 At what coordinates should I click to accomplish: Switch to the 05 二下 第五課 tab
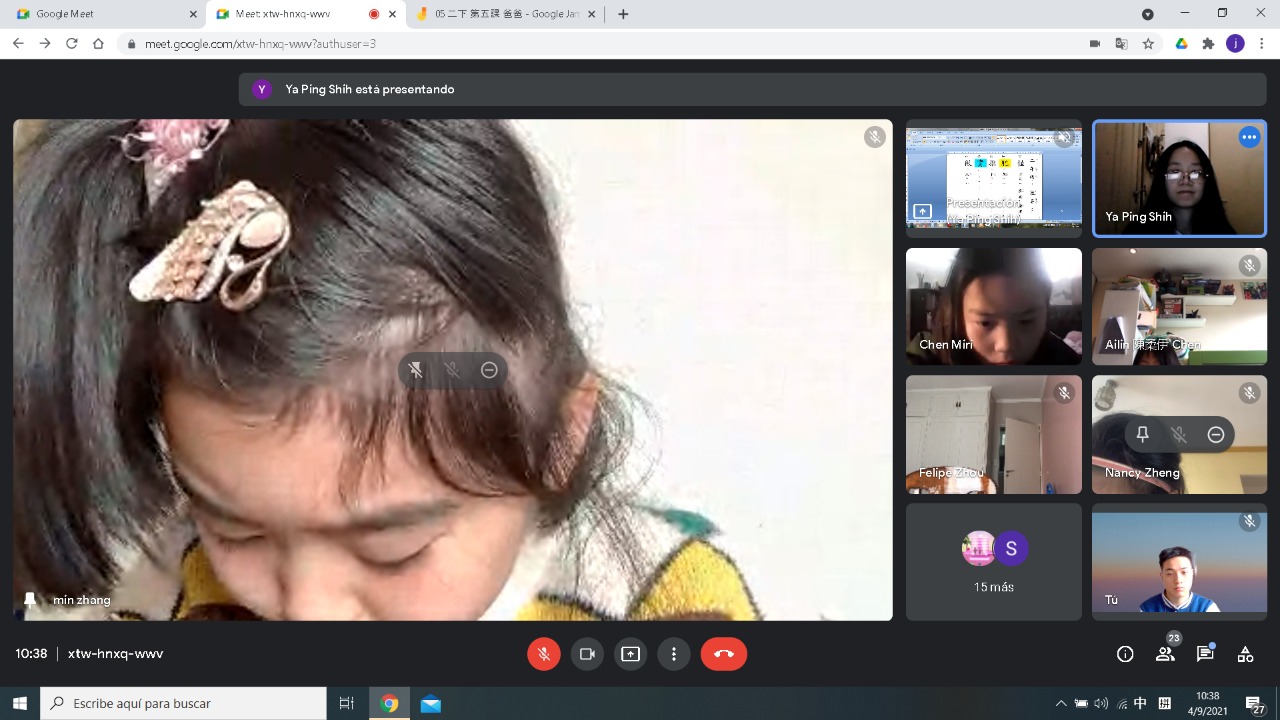pyautogui.click(x=505, y=14)
